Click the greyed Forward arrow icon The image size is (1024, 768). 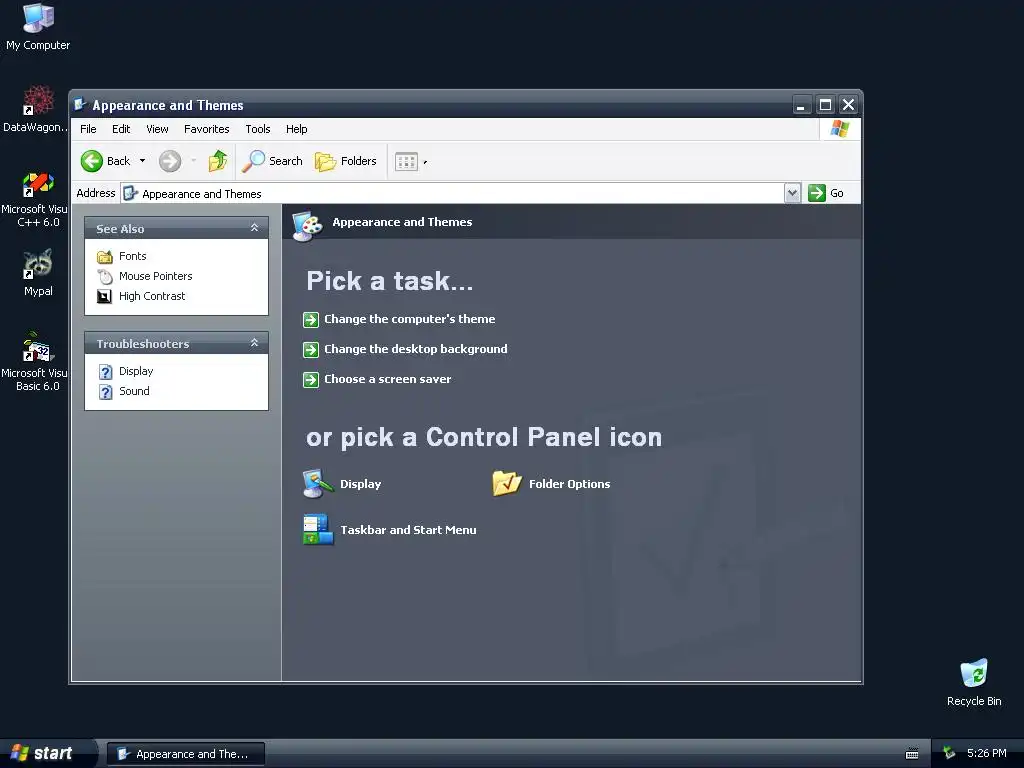coord(170,161)
